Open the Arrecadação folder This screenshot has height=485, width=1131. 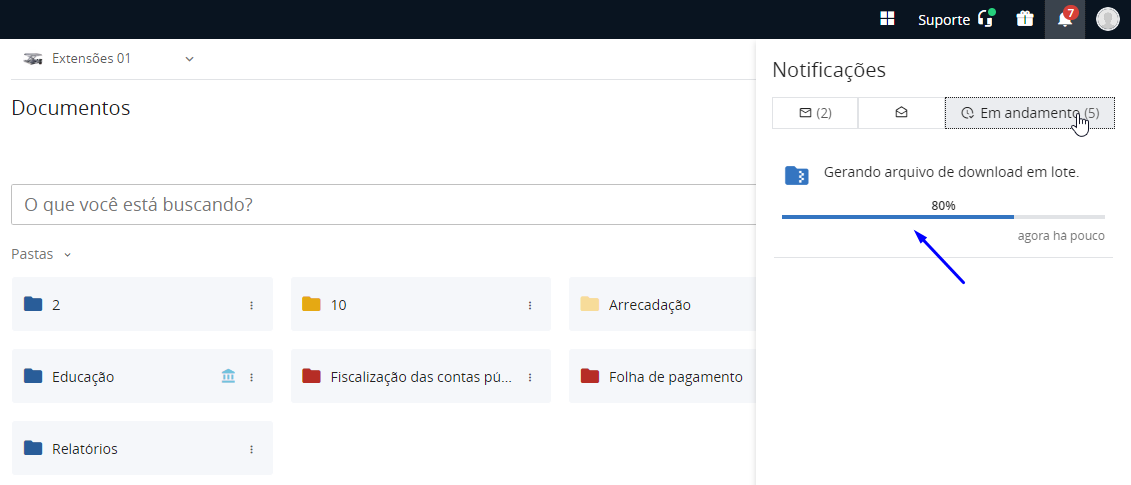click(650, 305)
